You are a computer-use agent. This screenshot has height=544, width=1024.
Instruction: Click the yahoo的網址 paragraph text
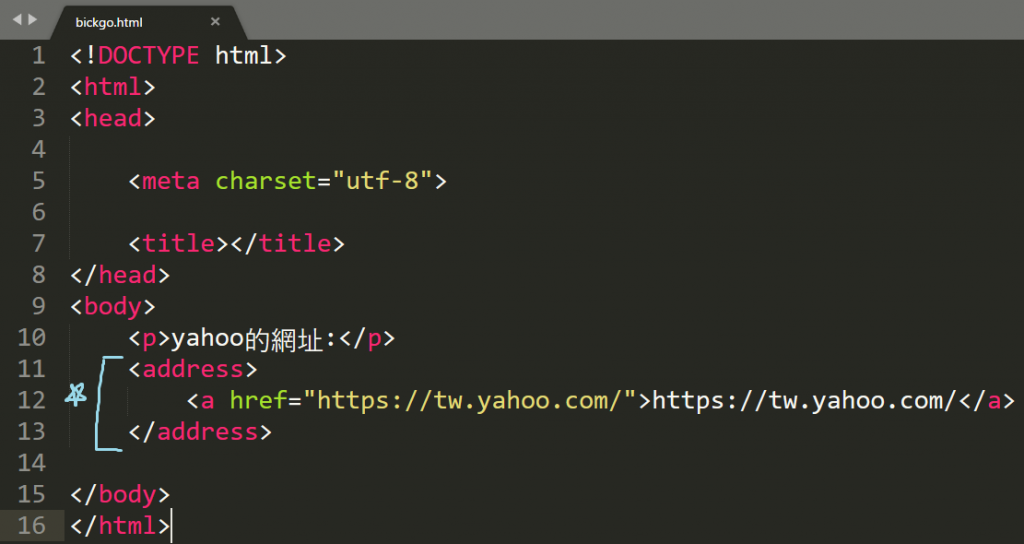[x=253, y=338]
